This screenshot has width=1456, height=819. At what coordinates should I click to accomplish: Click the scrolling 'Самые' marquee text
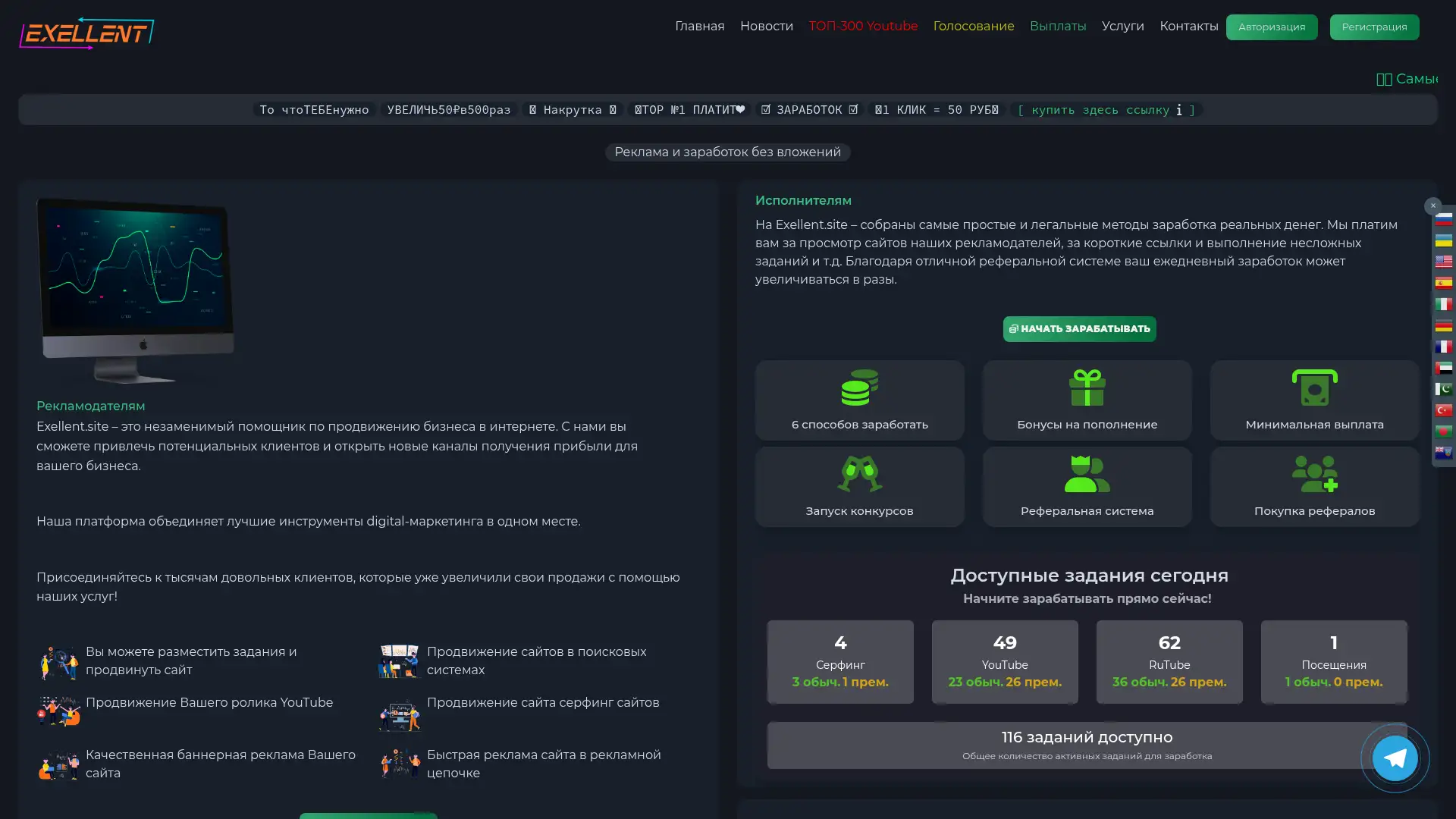click(1407, 79)
